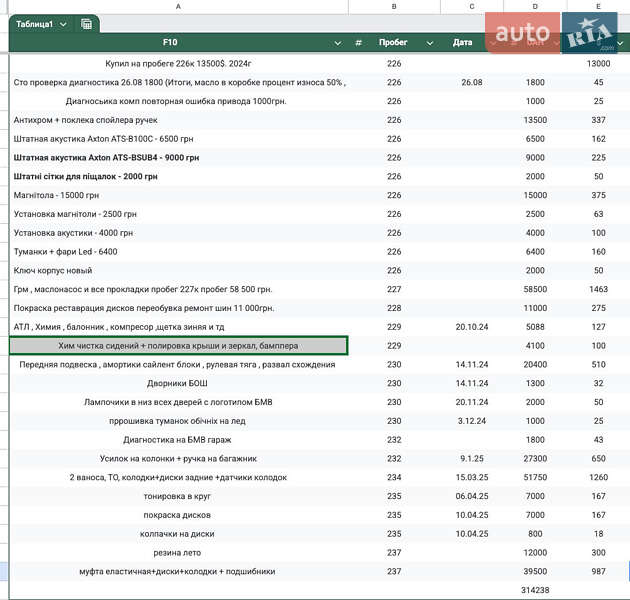Expand the Таблица1 table name dropdown
Image resolution: width=630 pixels, height=600 pixels.
coord(64,23)
